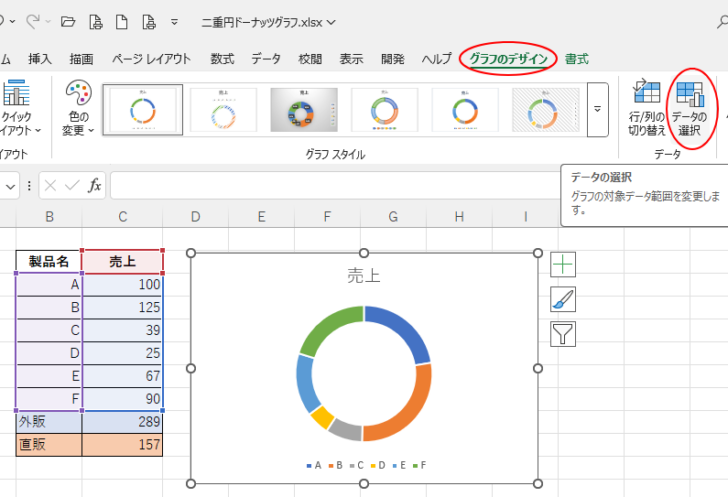Click 行/列の切り替え button
Image resolution: width=728 pixels, height=497 pixels.
tap(647, 108)
